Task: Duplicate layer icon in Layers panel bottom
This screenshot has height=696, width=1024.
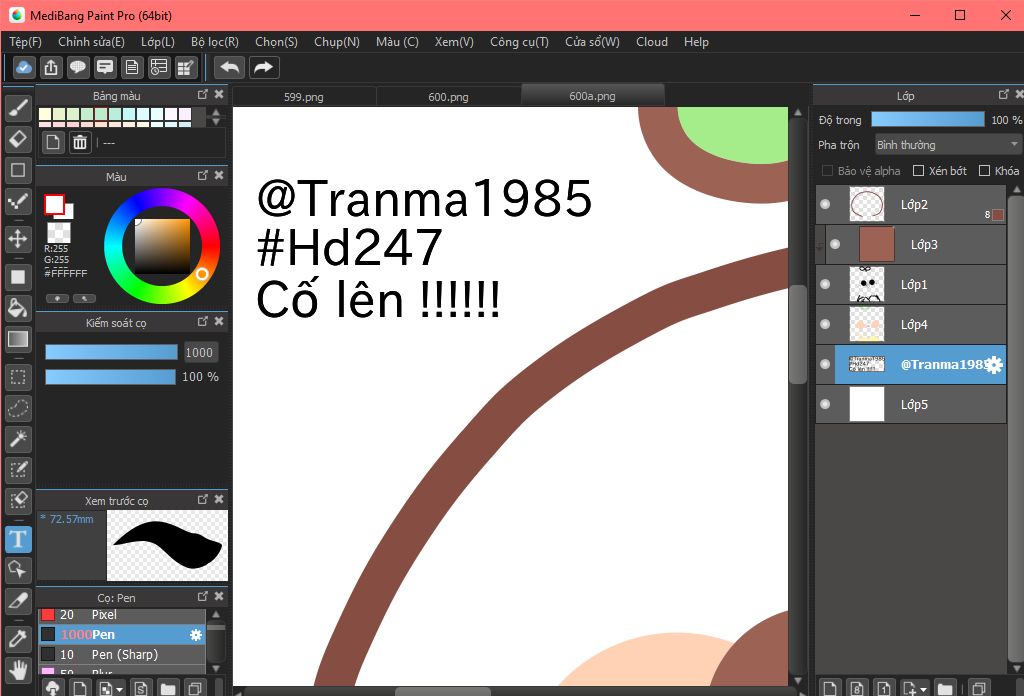Action: pos(978,688)
